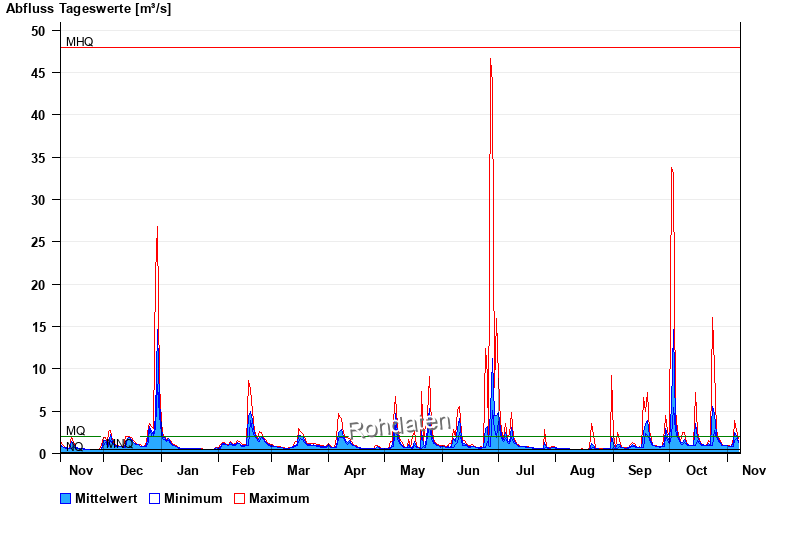The width and height of the screenshot is (800, 550).
Task: Click the Dec label on the x-axis
Action: point(131,470)
